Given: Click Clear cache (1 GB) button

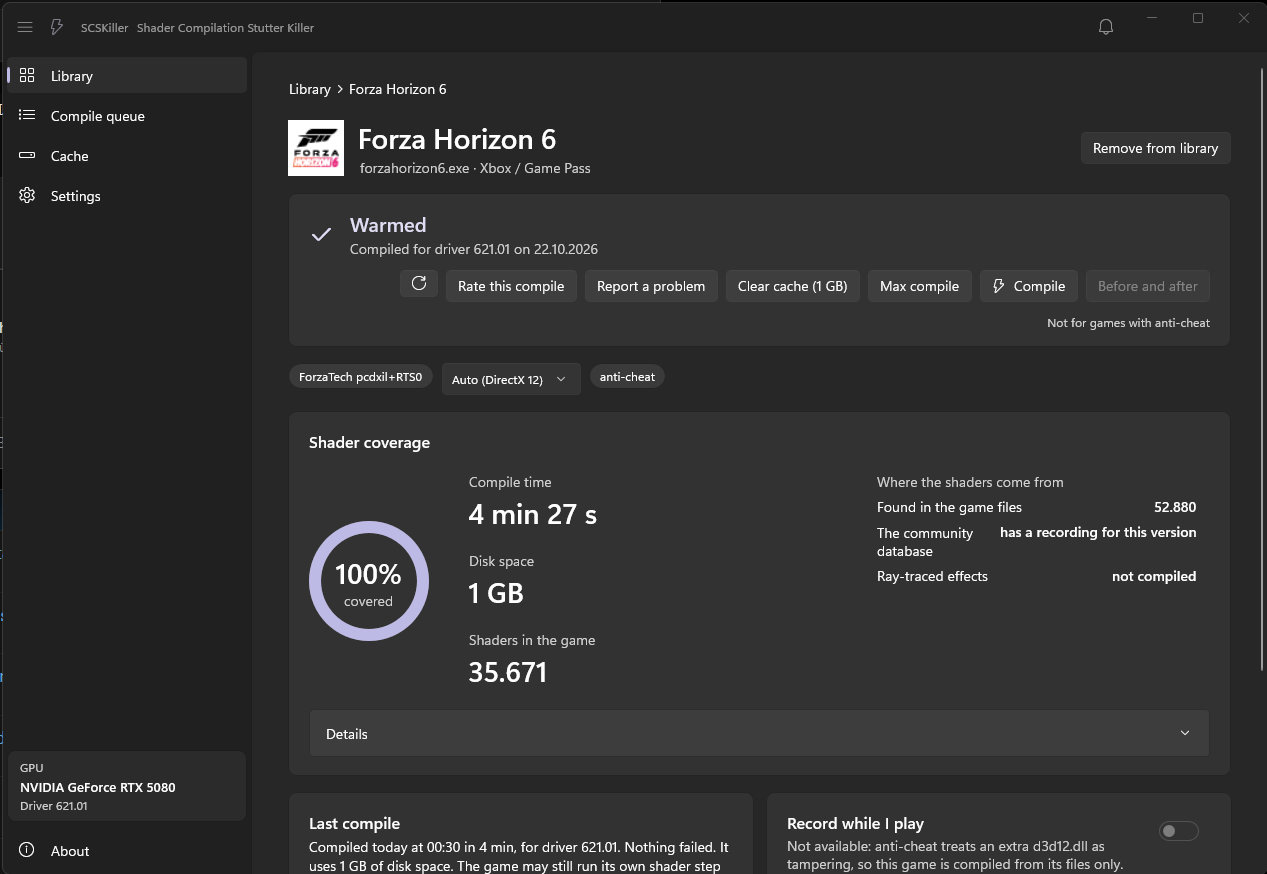Looking at the screenshot, I should coord(793,286).
